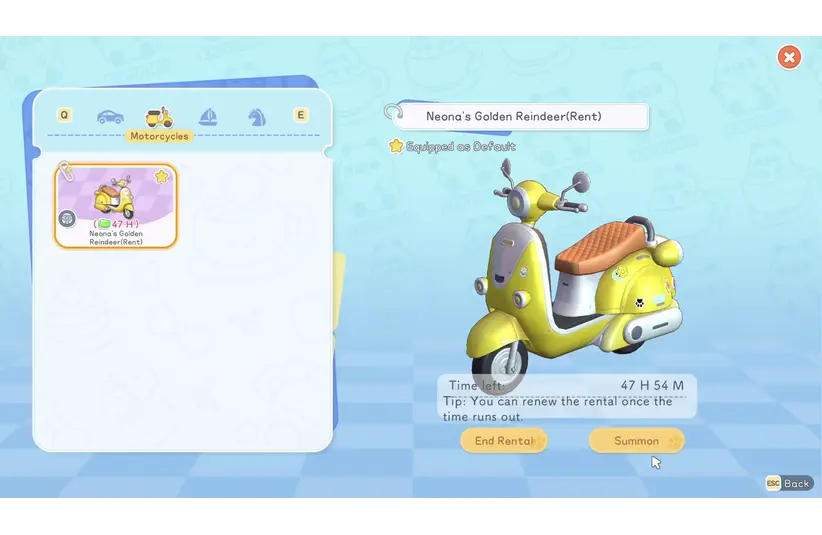
Task: Switch to the Horses category icon
Action: 257,117
